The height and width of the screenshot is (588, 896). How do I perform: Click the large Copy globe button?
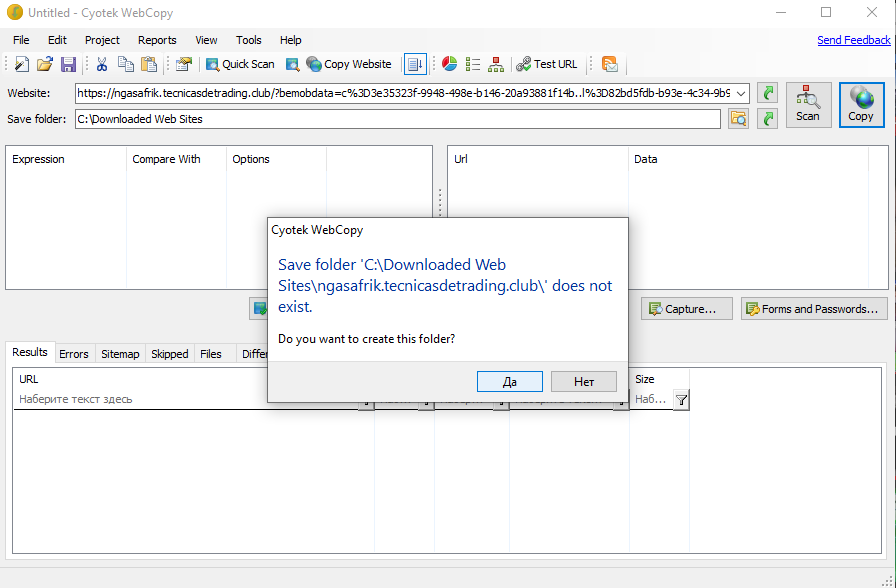pos(861,105)
